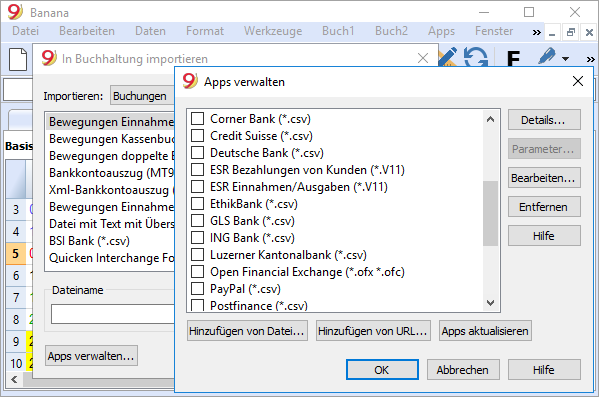
Task: Click the blue refresh arrows toolbar icon
Action: pos(476,57)
